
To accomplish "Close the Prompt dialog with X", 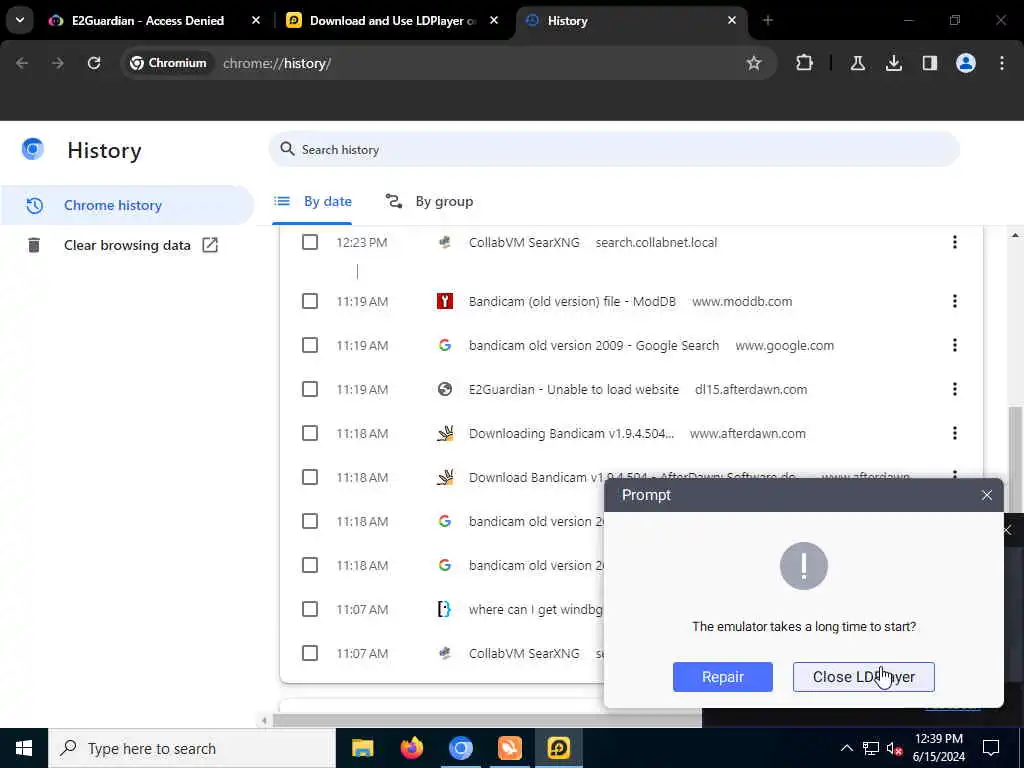I will click(987, 495).
